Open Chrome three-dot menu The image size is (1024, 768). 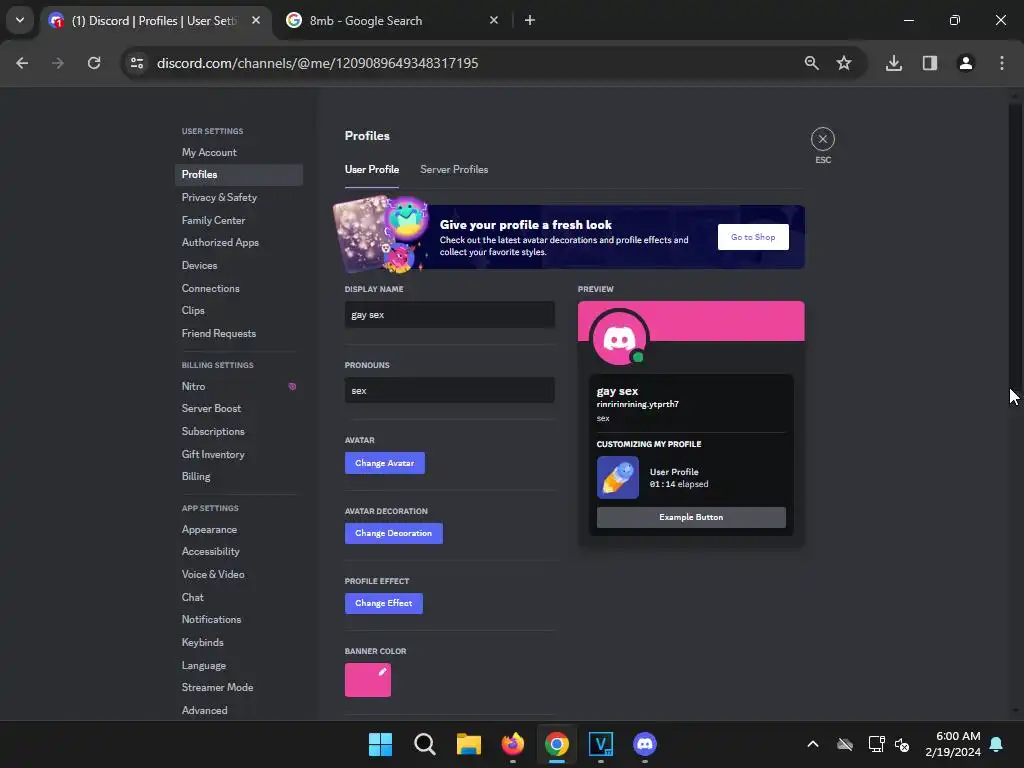pos(1001,63)
